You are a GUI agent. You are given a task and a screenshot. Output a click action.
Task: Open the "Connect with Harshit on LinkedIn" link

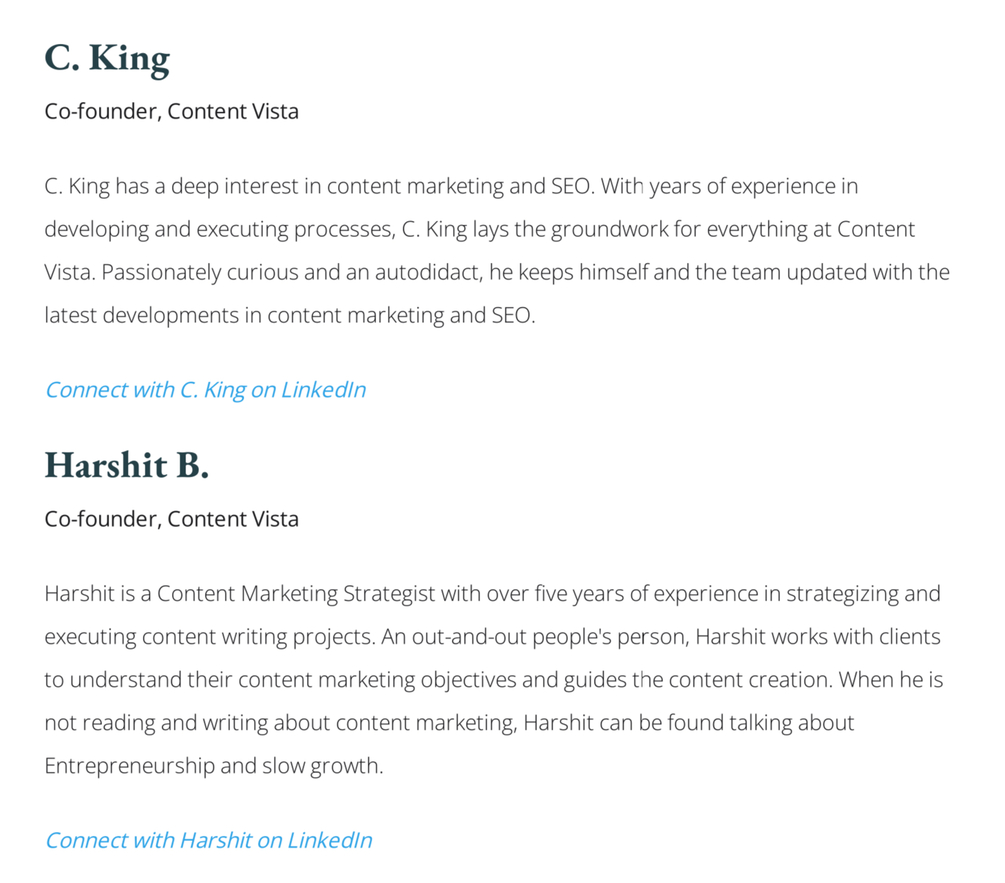point(208,840)
